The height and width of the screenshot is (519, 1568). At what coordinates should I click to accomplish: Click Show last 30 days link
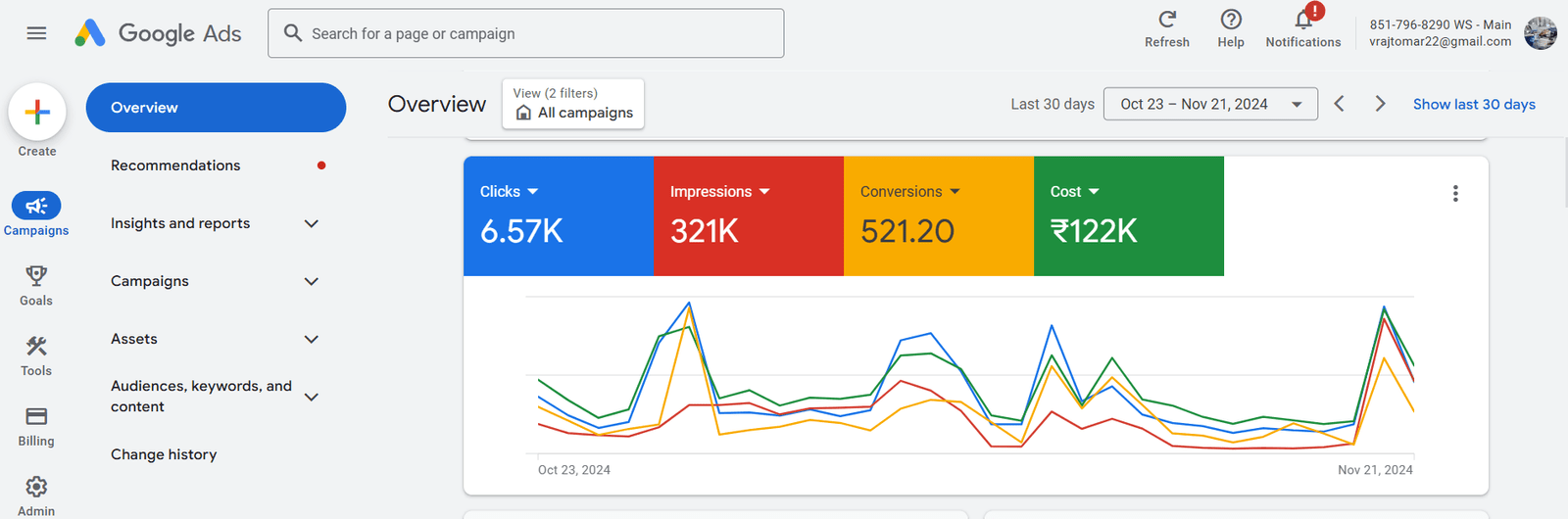click(1473, 104)
